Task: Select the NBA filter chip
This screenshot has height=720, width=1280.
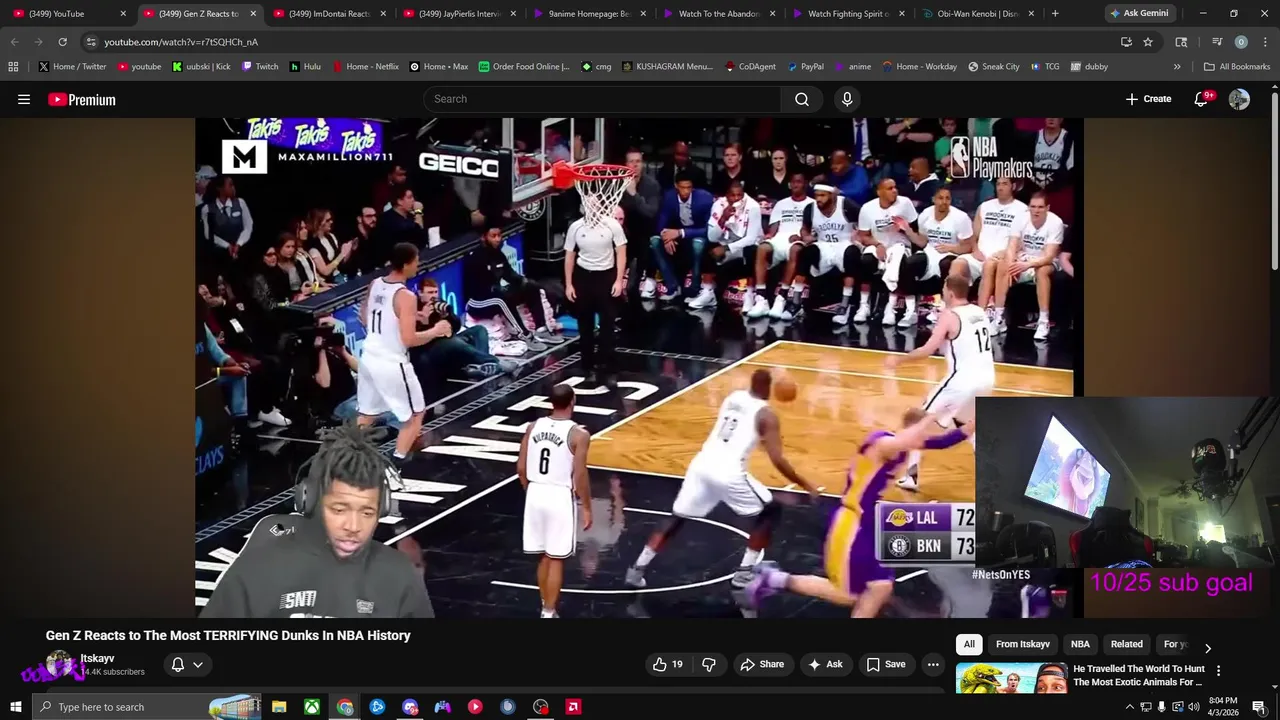Action: pos(1080,644)
